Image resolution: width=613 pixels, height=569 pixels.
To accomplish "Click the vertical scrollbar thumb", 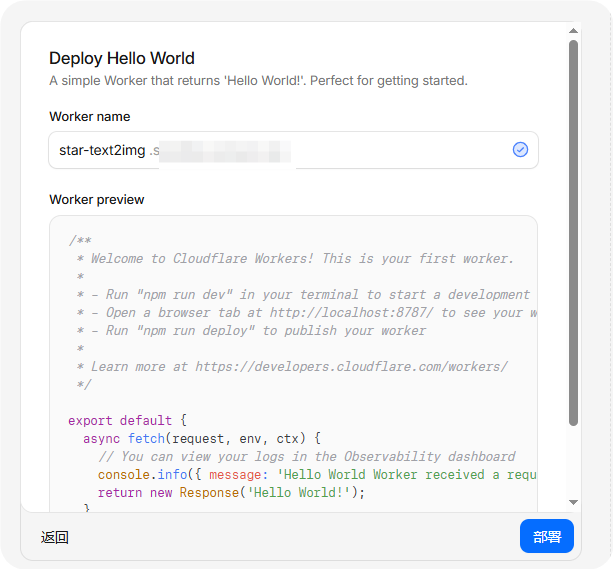I will (574, 233).
